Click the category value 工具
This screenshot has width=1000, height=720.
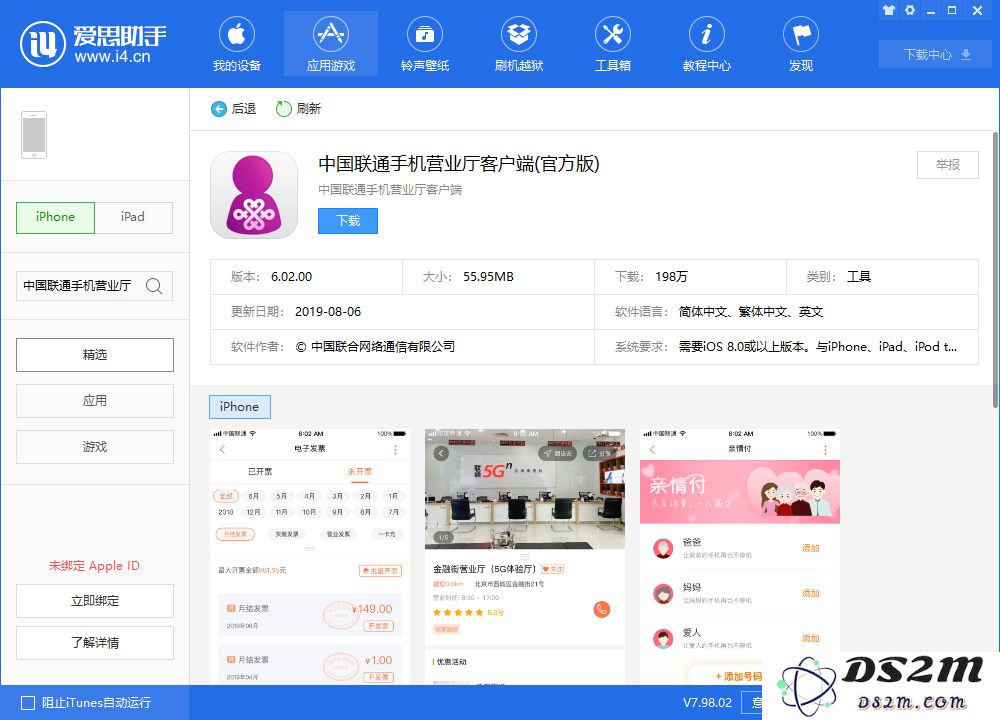click(858, 277)
